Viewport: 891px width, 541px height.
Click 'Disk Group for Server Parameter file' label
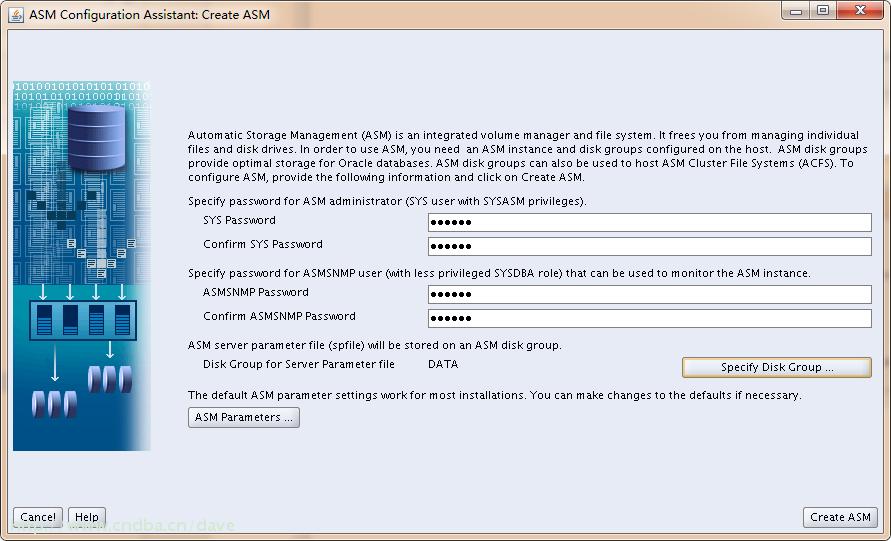299,364
